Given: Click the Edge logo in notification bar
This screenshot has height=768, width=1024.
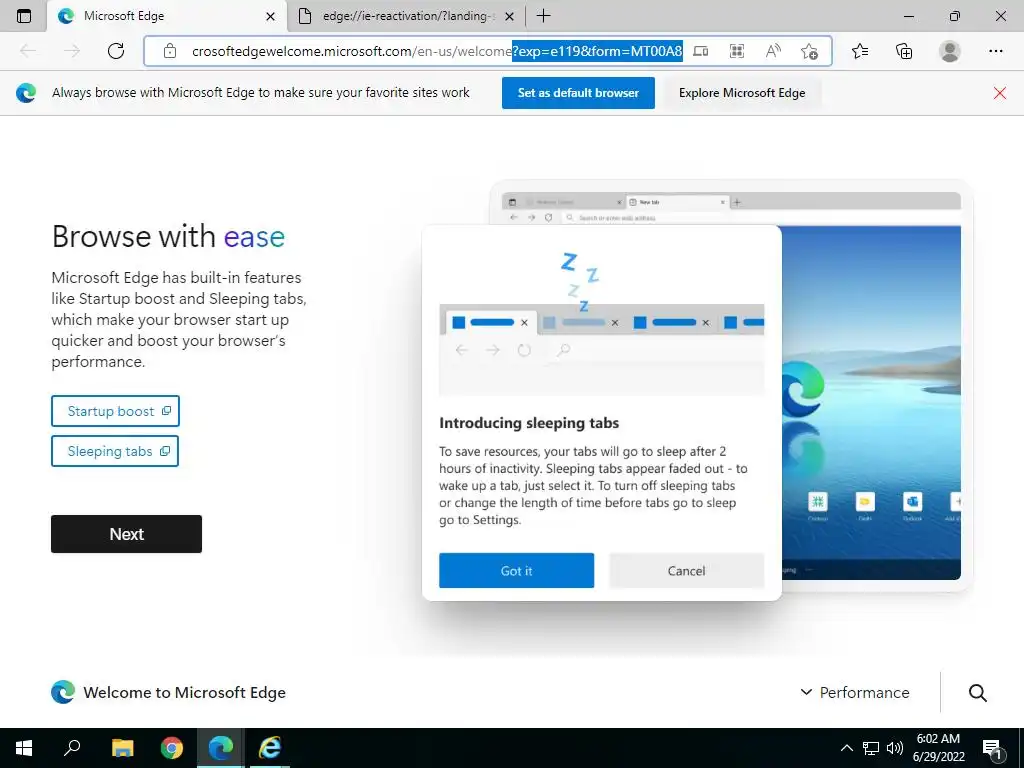Looking at the screenshot, I should [x=26, y=93].
